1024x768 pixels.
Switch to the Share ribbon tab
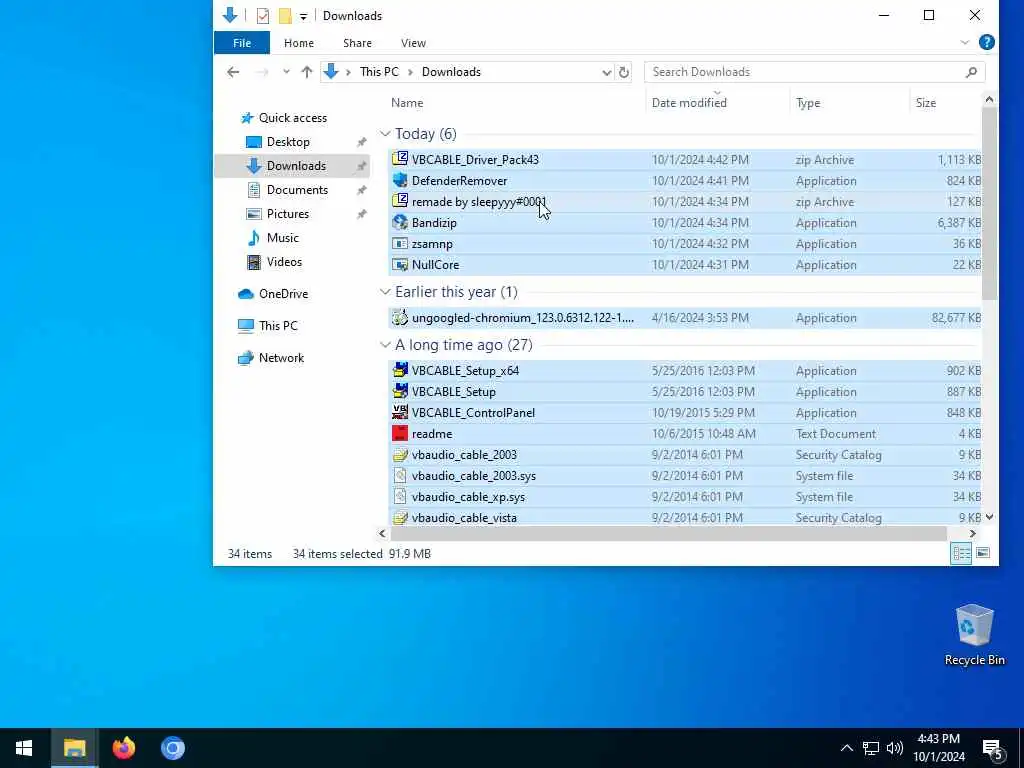[357, 43]
